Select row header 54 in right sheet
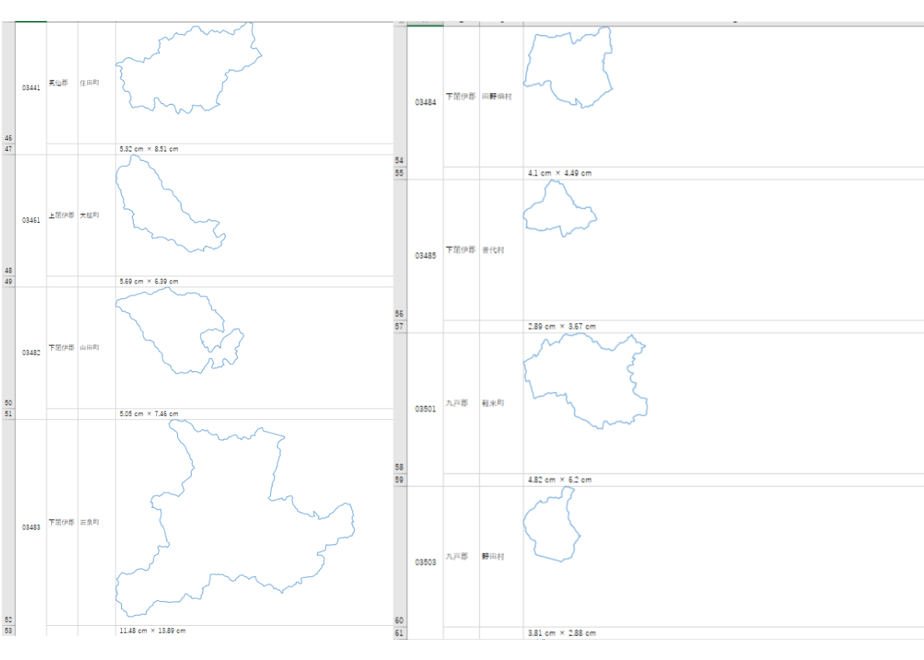 coord(400,97)
